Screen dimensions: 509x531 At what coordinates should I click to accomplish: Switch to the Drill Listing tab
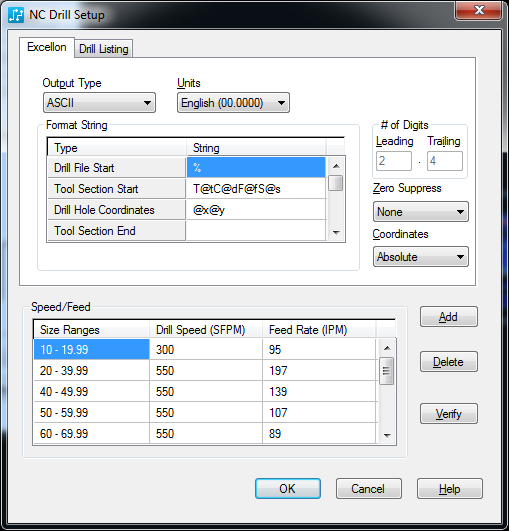coord(104,49)
